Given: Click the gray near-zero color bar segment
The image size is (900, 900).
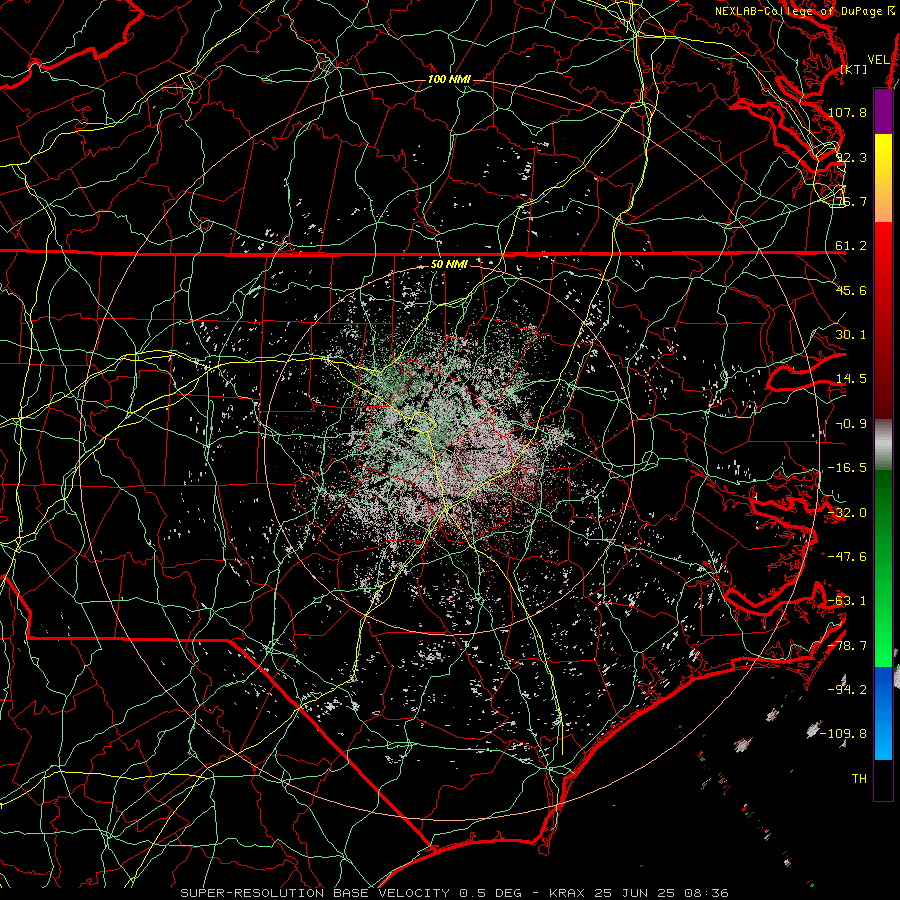Looking at the screenshot, I should click(x=883, y=445).
